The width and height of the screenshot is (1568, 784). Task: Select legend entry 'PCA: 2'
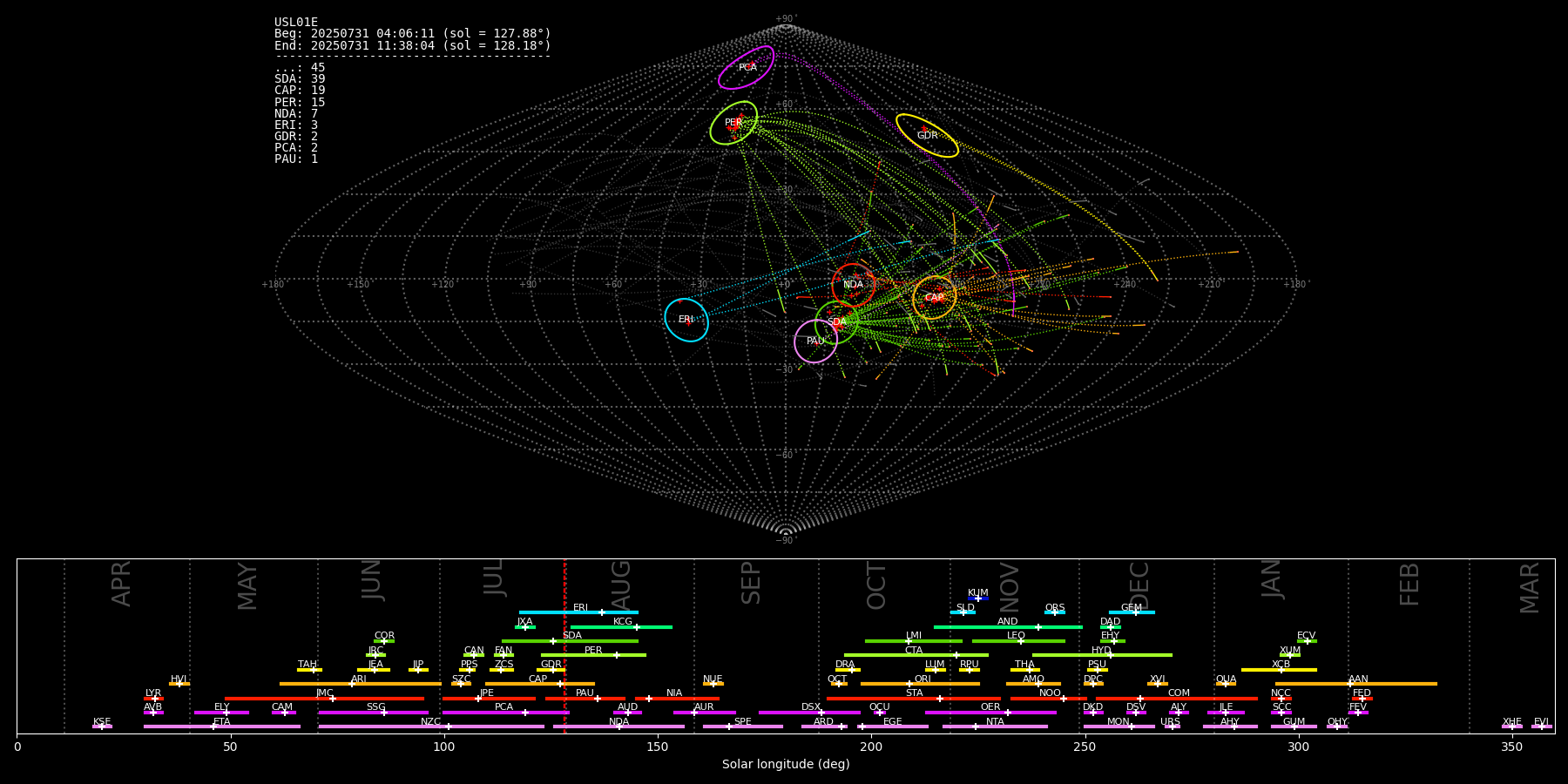(296, 147)
